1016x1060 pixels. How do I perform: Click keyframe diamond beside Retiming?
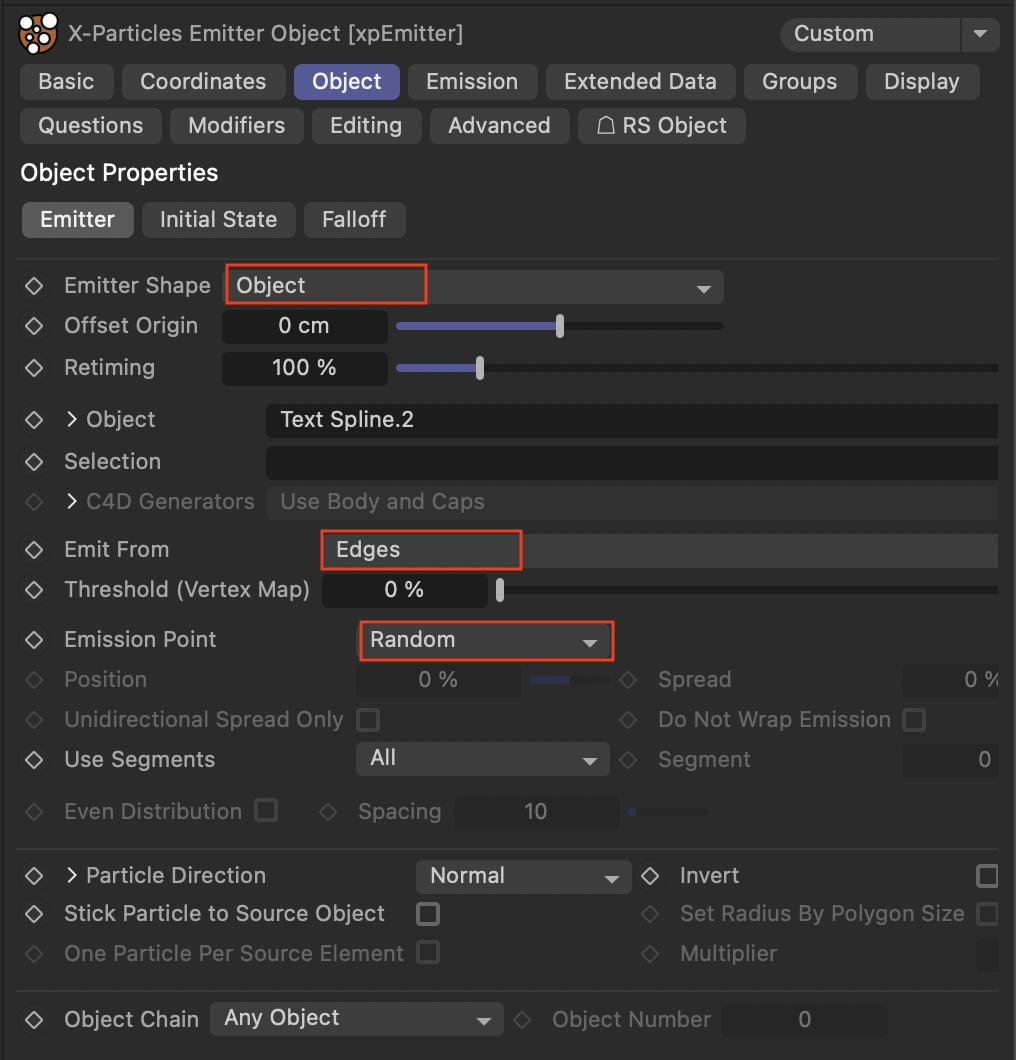[34, 368]
